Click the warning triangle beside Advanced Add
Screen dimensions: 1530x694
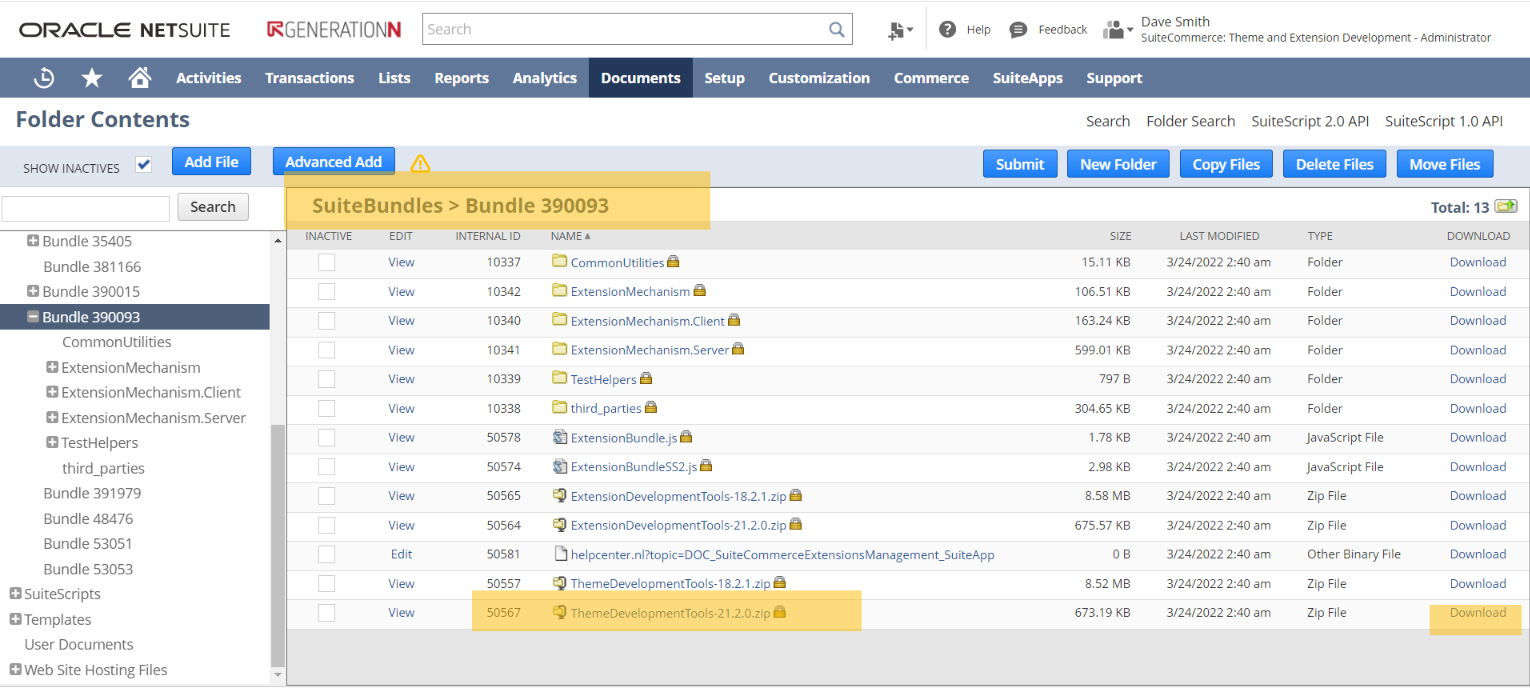(420, 162)
